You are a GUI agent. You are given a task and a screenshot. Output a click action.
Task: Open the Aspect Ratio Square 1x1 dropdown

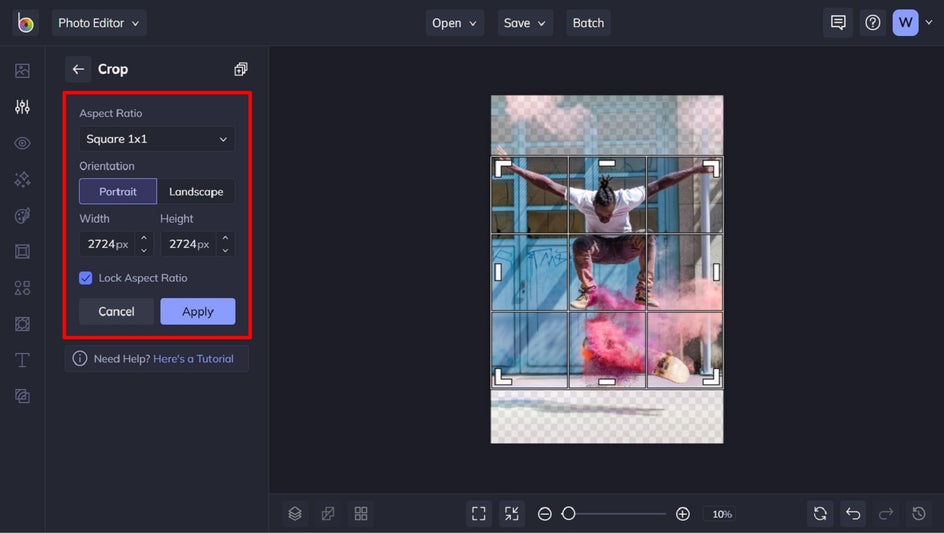[x=157, y=139]
